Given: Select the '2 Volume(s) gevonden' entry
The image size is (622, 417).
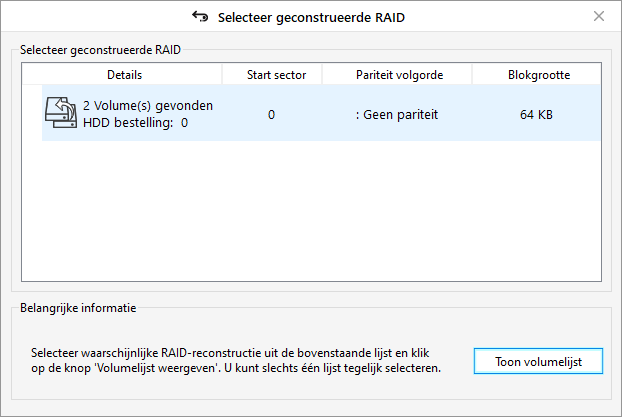Looking at the screenshot, I should click(148, 106).
